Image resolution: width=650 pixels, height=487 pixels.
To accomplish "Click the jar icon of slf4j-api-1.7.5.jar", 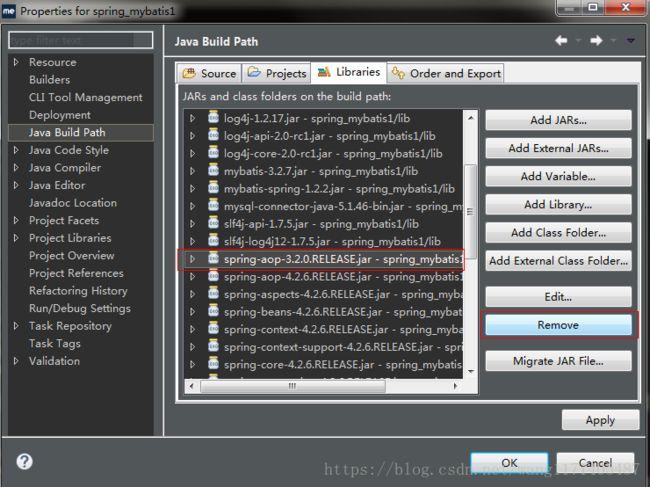I will click(213, 223).
